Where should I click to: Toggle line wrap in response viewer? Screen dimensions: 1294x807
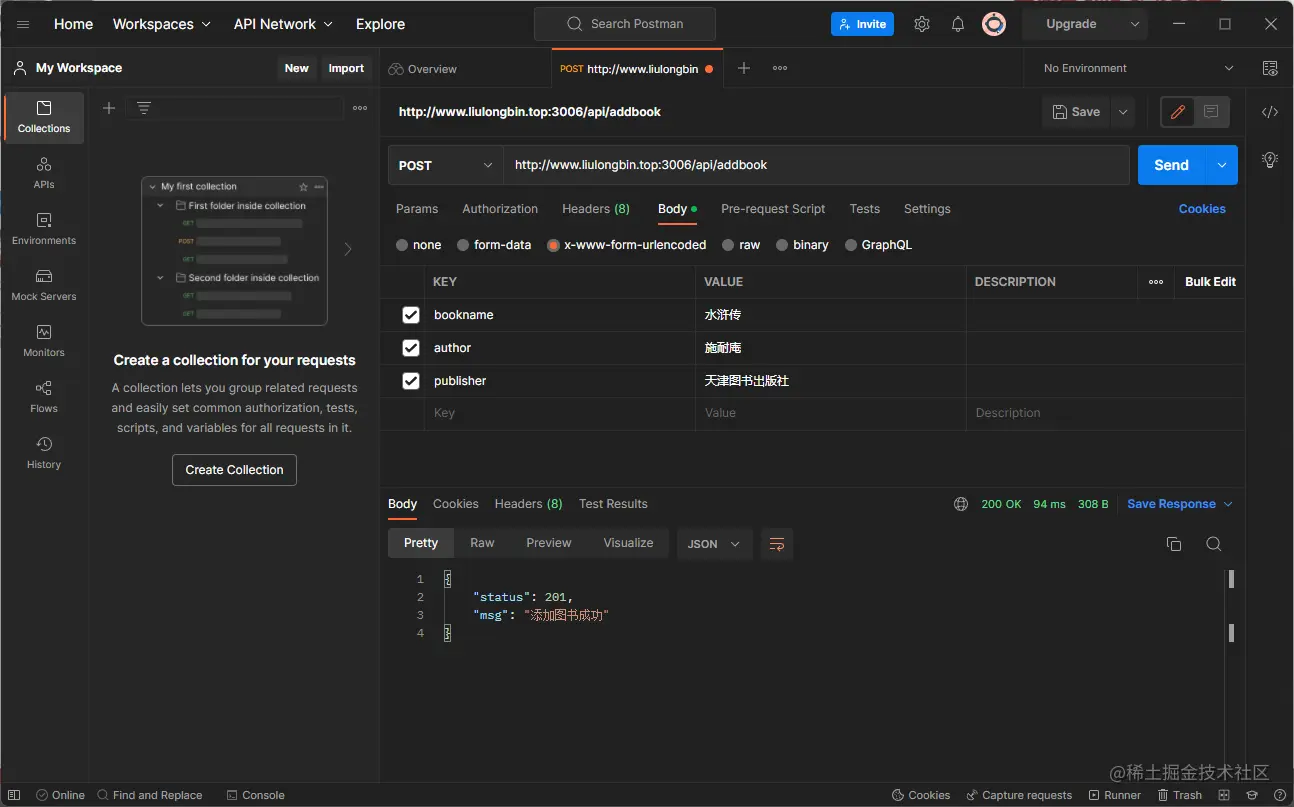tap(777, 544)
